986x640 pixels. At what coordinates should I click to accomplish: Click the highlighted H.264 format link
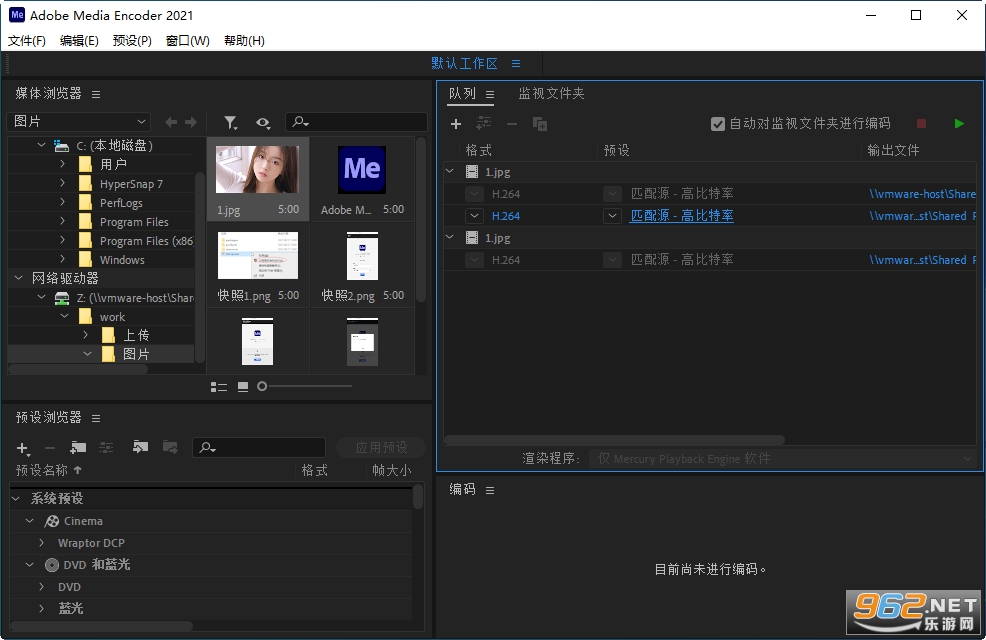coord(506,216)
